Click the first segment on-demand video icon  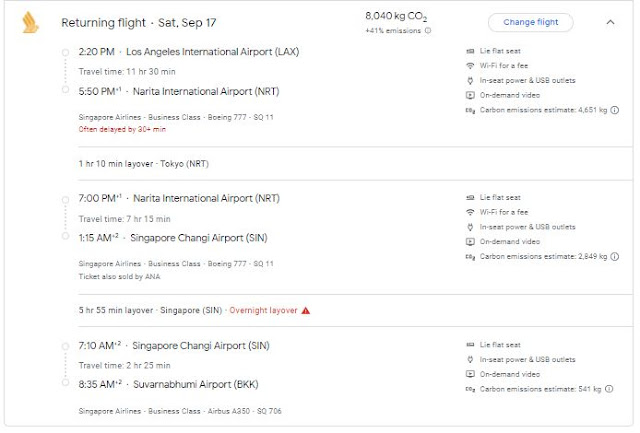pos(471,96)
